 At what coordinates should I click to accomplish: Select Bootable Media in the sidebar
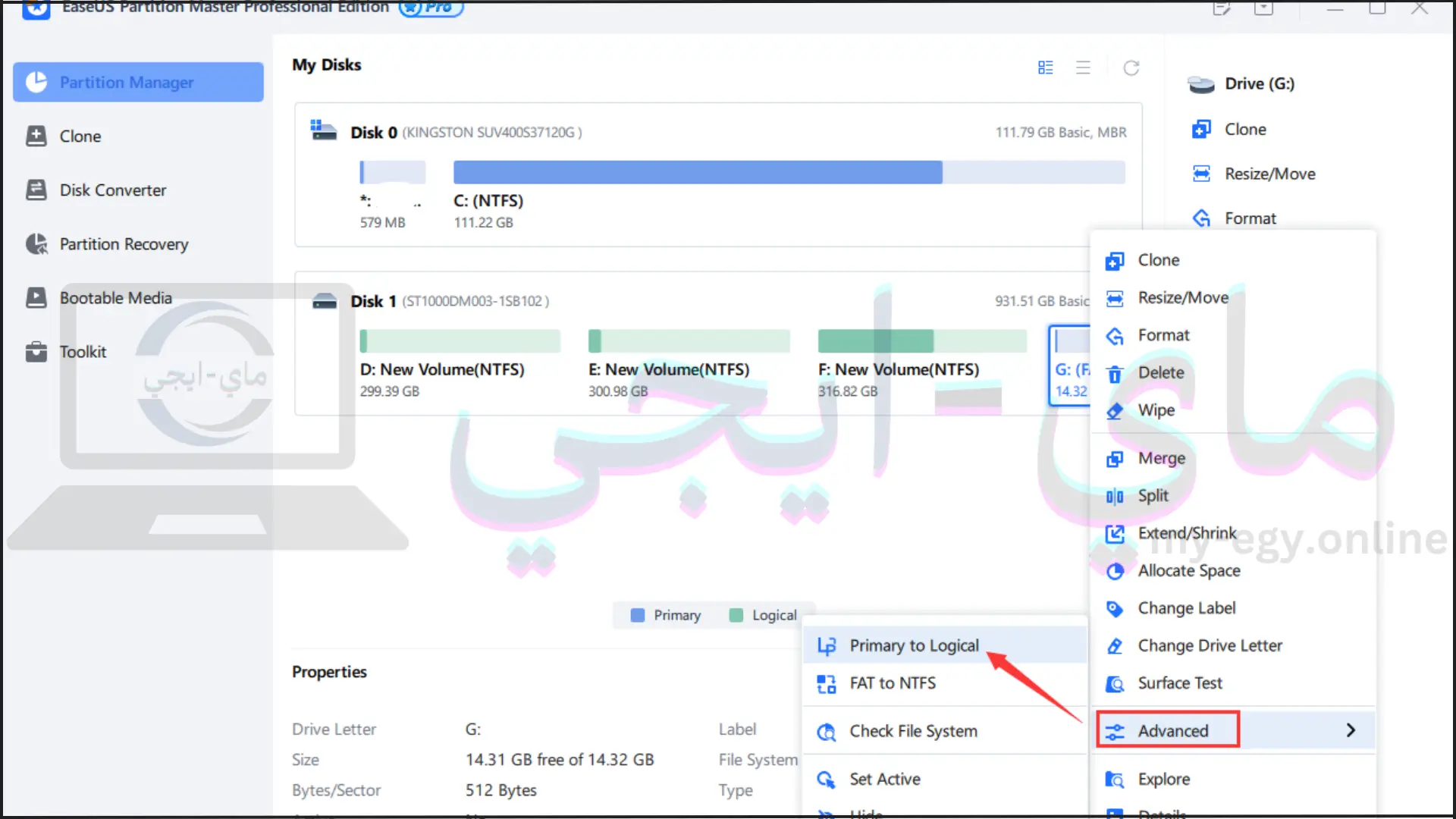(x=115, y=298)
